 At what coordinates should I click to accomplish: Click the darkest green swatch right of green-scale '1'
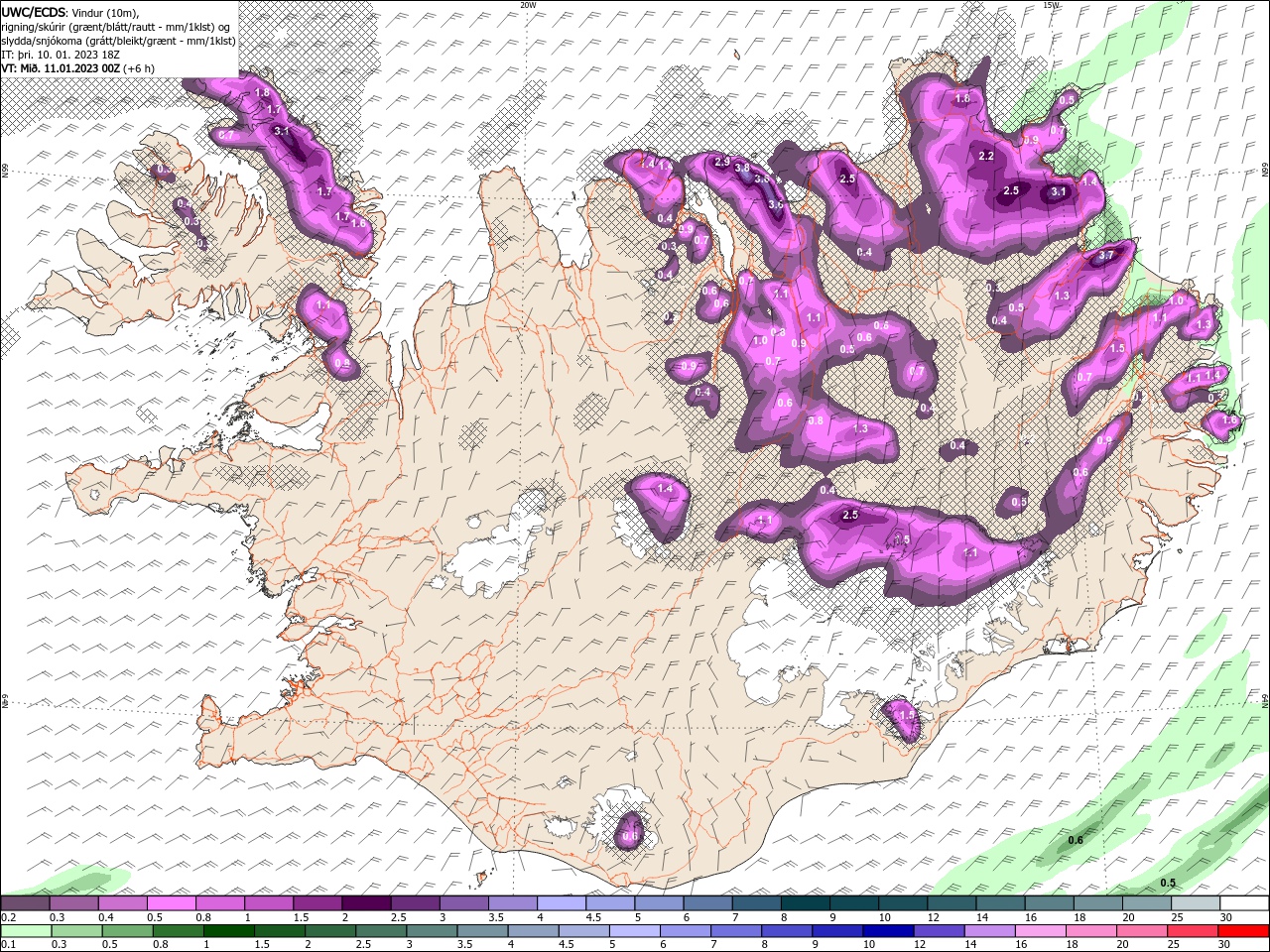(x=228, y=930)
